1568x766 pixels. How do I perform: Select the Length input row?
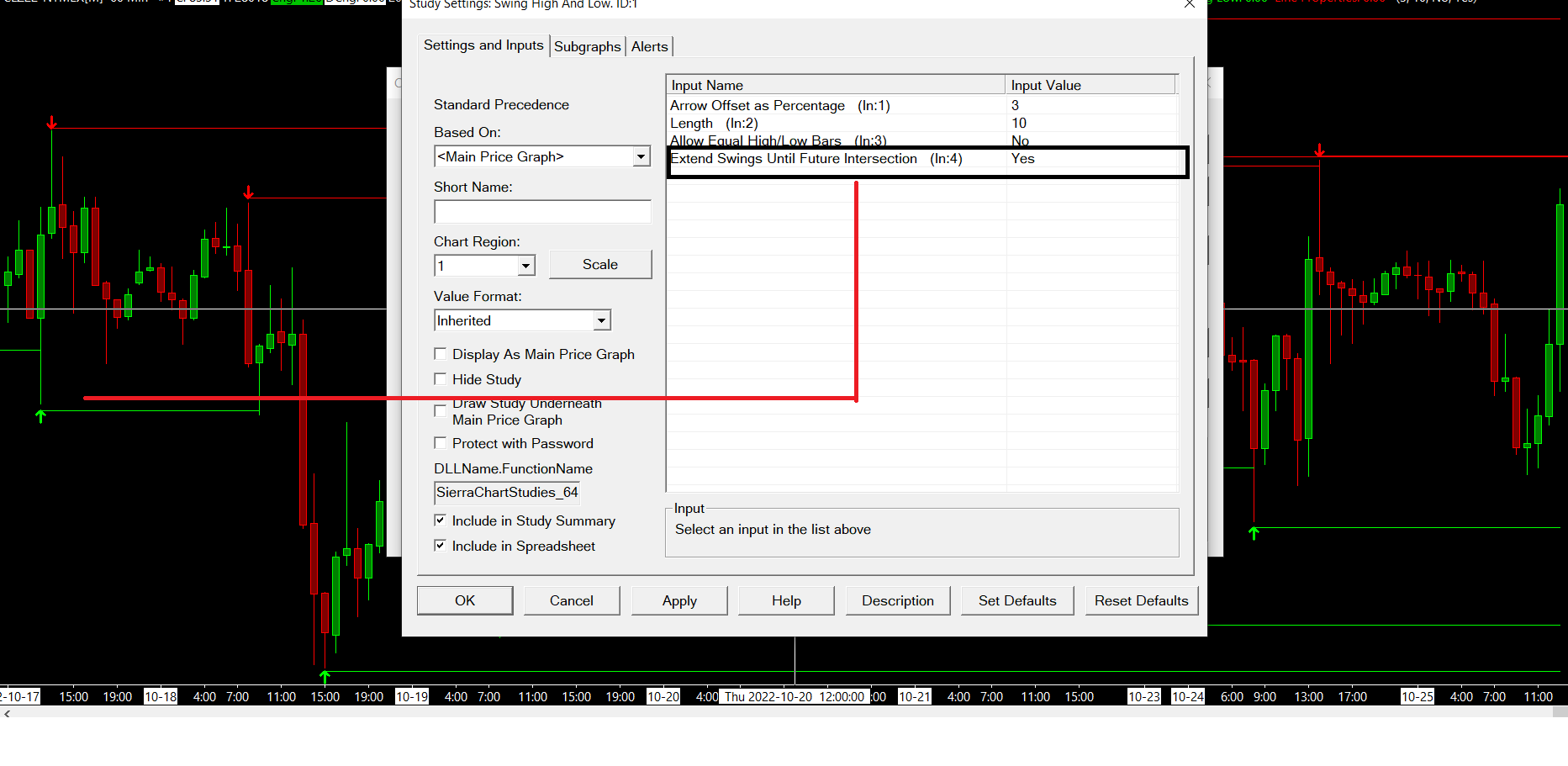tap(922, 123)
